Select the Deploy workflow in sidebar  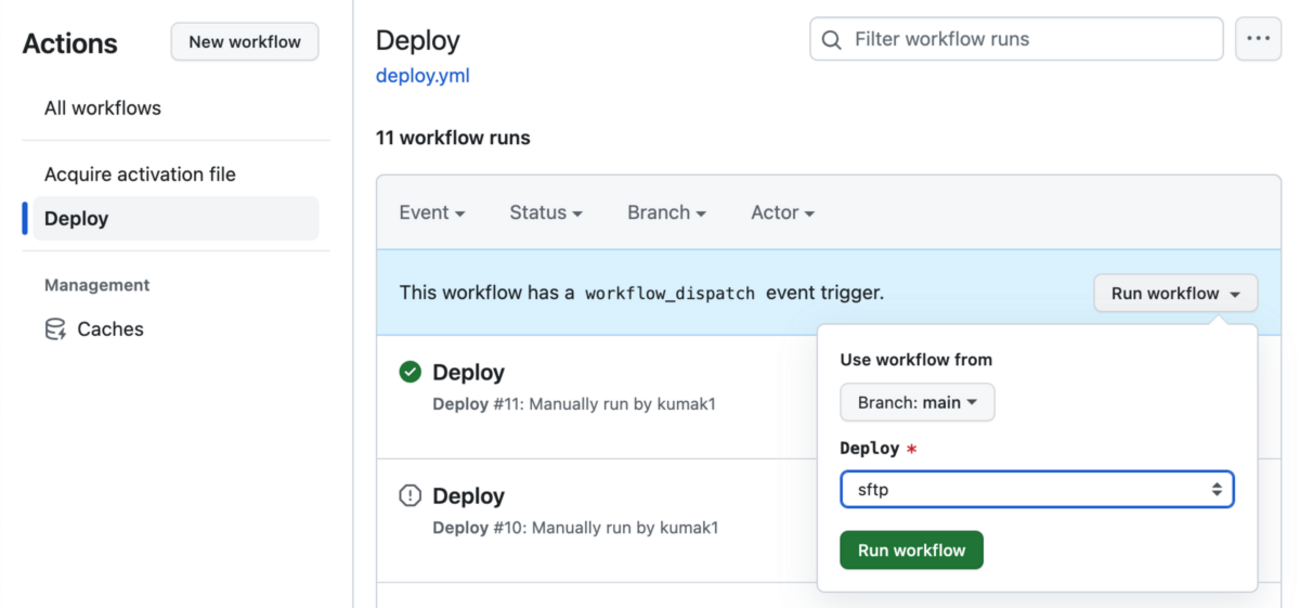pos(76,218)
